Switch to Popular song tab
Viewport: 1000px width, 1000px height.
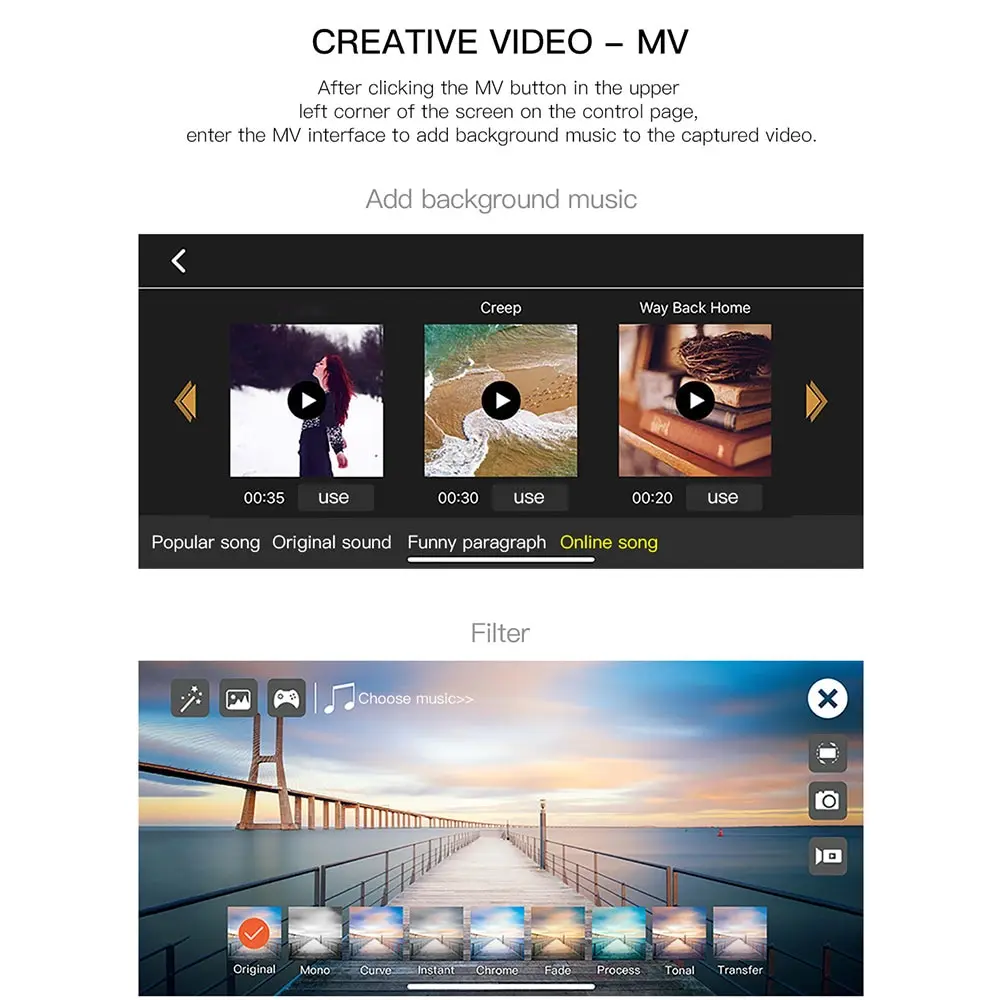click(x=205, y=543)
